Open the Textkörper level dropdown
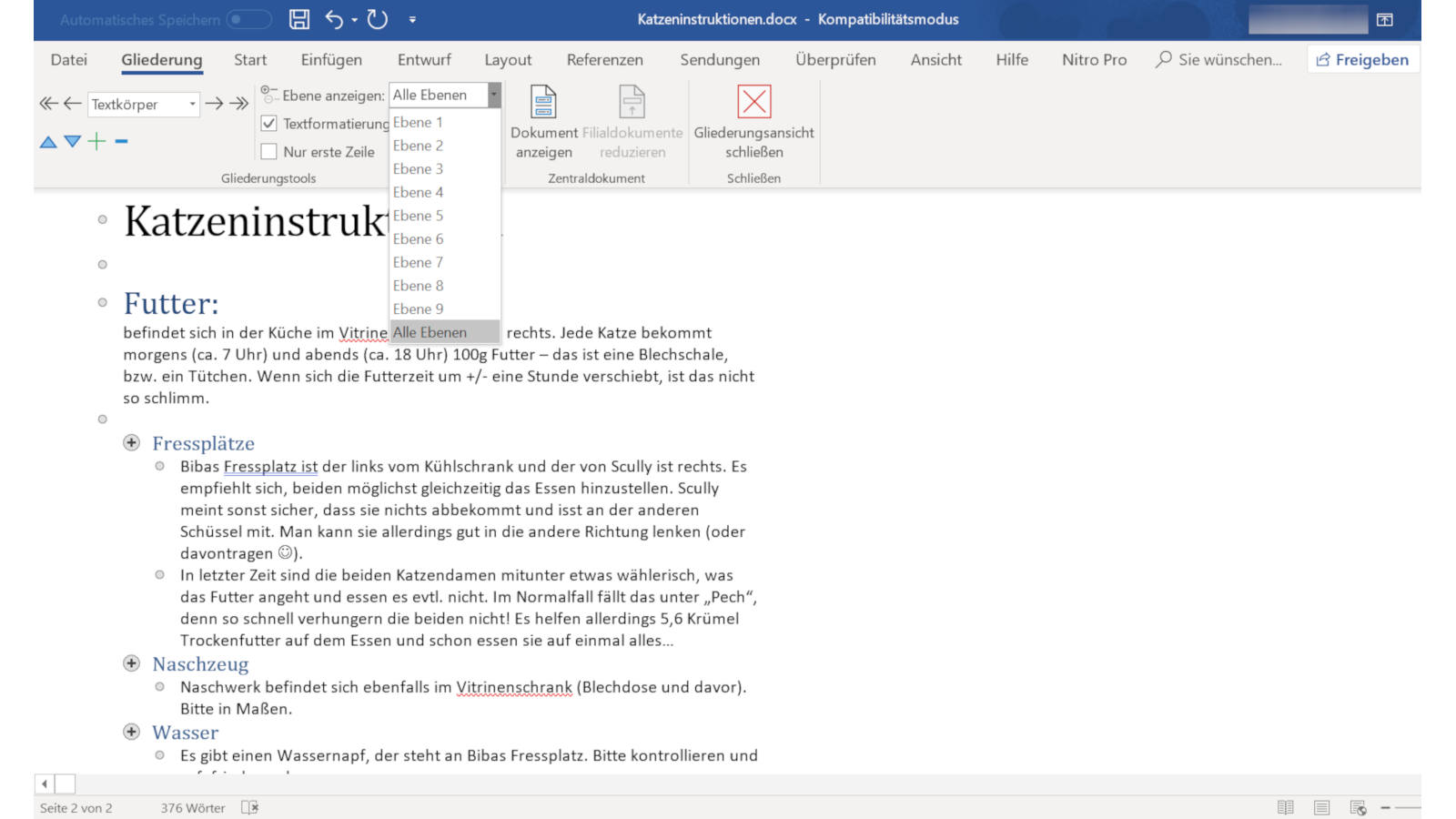Viewport: 1456px width, 819px height. coord(194,104)
